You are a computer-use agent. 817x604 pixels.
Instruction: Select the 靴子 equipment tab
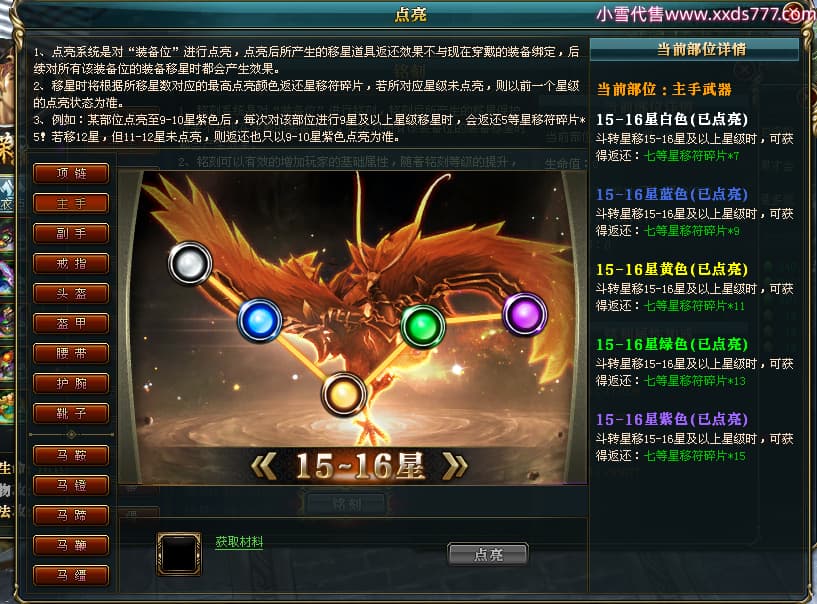click(x=71, y=413)
